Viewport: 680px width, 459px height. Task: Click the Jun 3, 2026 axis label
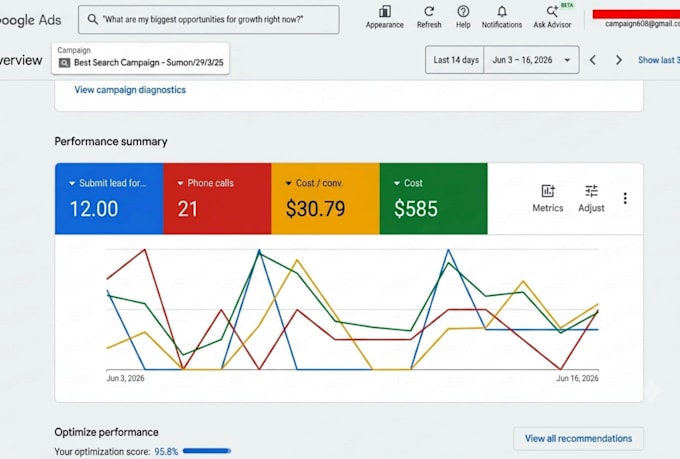125,378
